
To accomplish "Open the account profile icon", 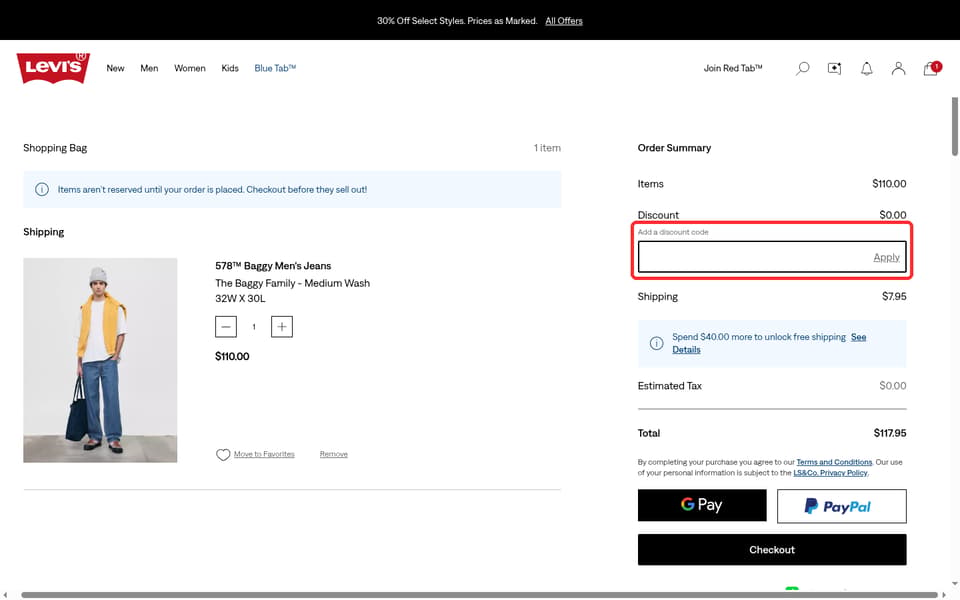I will tap(898, 69).
